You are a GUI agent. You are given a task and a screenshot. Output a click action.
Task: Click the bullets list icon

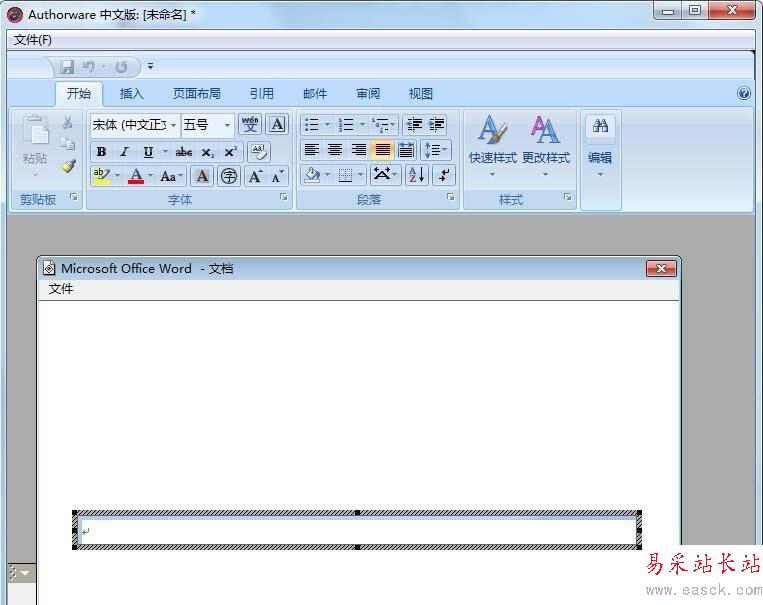pyautogui.click(x=311, y=125)
